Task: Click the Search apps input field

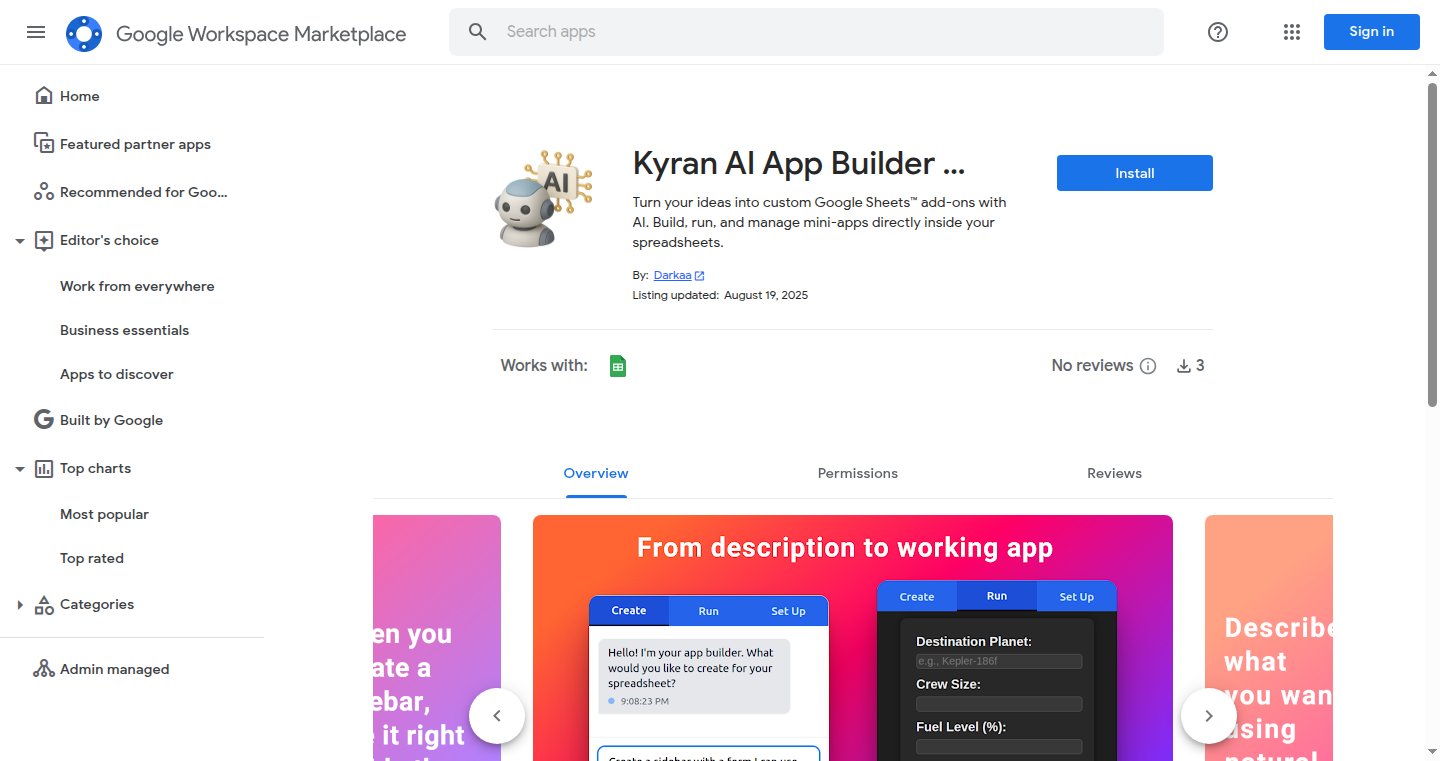Action: [x=806, y=32]
